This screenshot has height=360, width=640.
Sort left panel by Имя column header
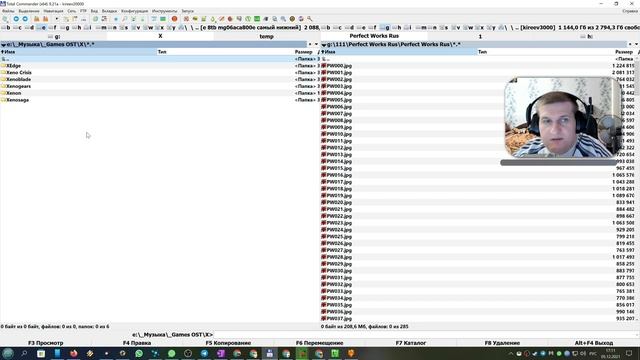pyautogui.click(x=78, y=52)
